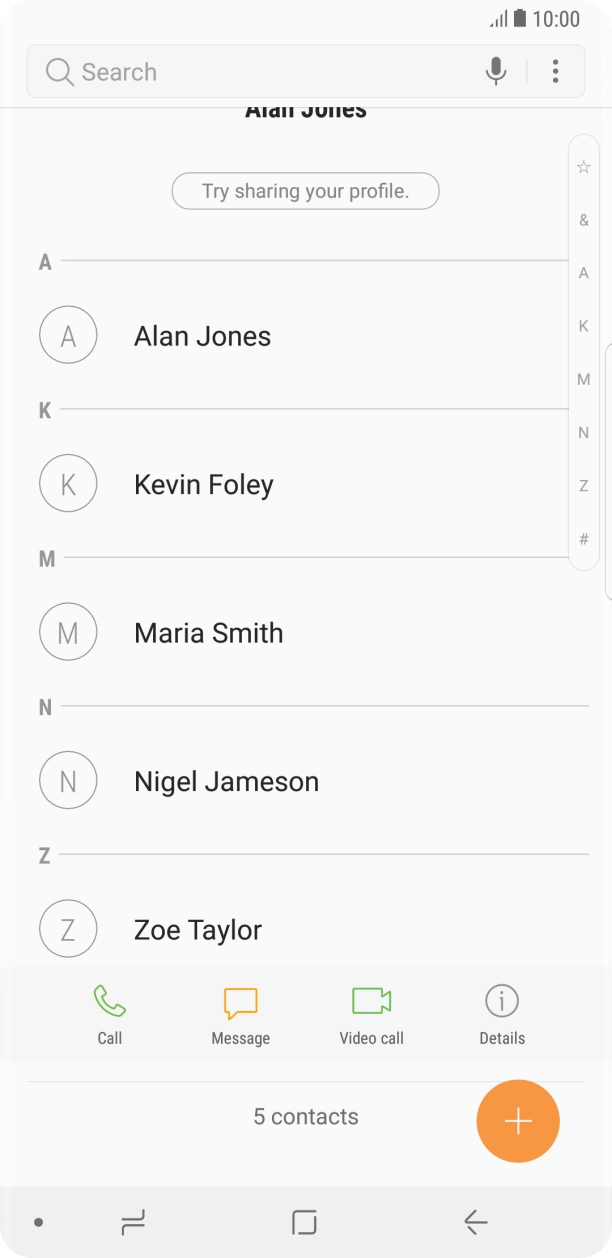Jump to letter Z in index bar
Viewport: 612px width, 1258px height.
pos(584,486)
